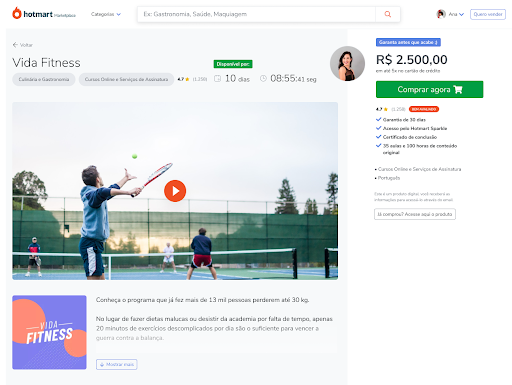Select Cursos Online e Serviços de Assinatura tag
Viewport: 512px width, 385px height.
[x=126, y=79]
